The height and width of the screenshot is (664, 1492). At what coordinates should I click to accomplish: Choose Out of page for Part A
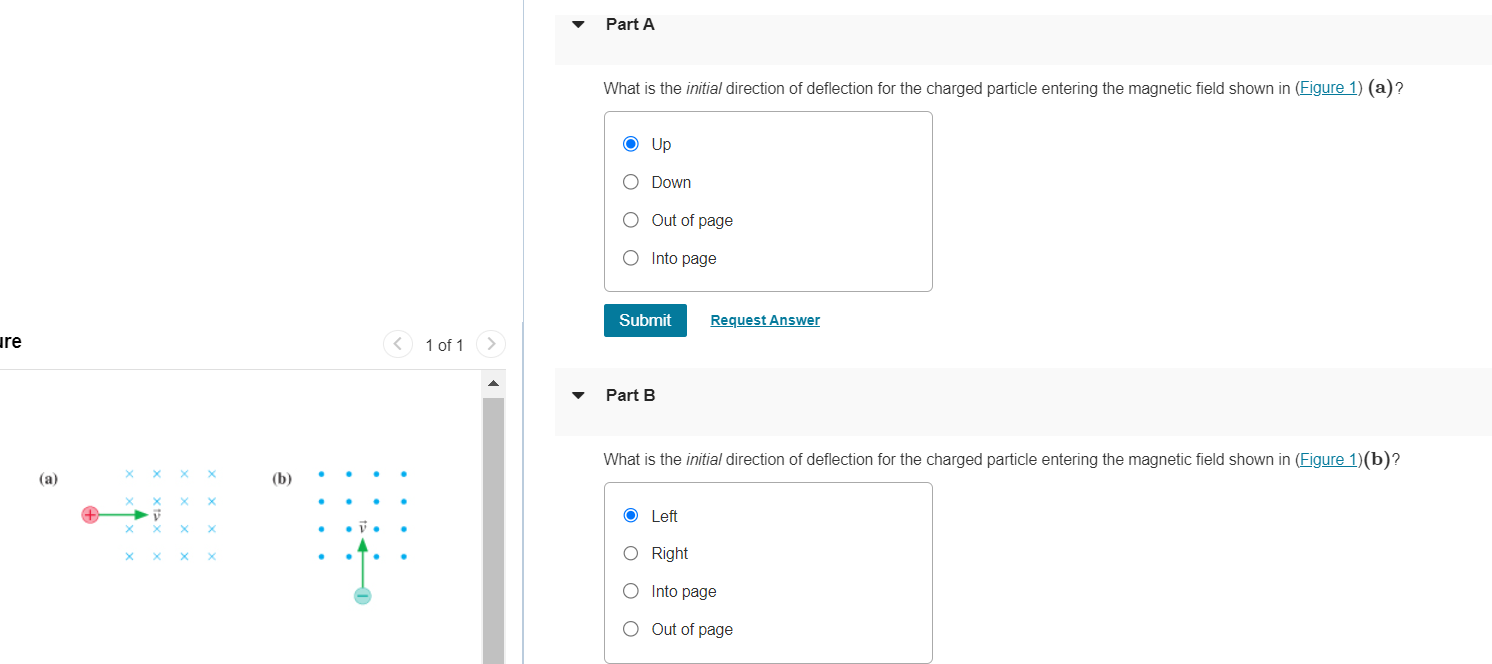[x=630, y=219]
